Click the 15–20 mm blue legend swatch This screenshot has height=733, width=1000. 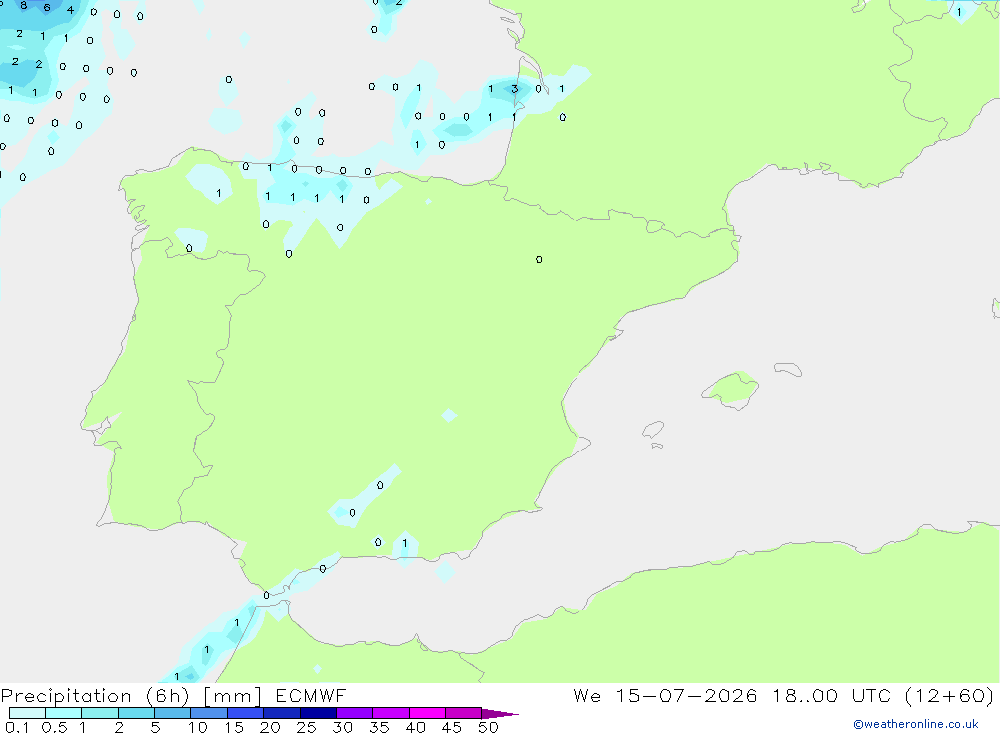click(x=245, y=713)
